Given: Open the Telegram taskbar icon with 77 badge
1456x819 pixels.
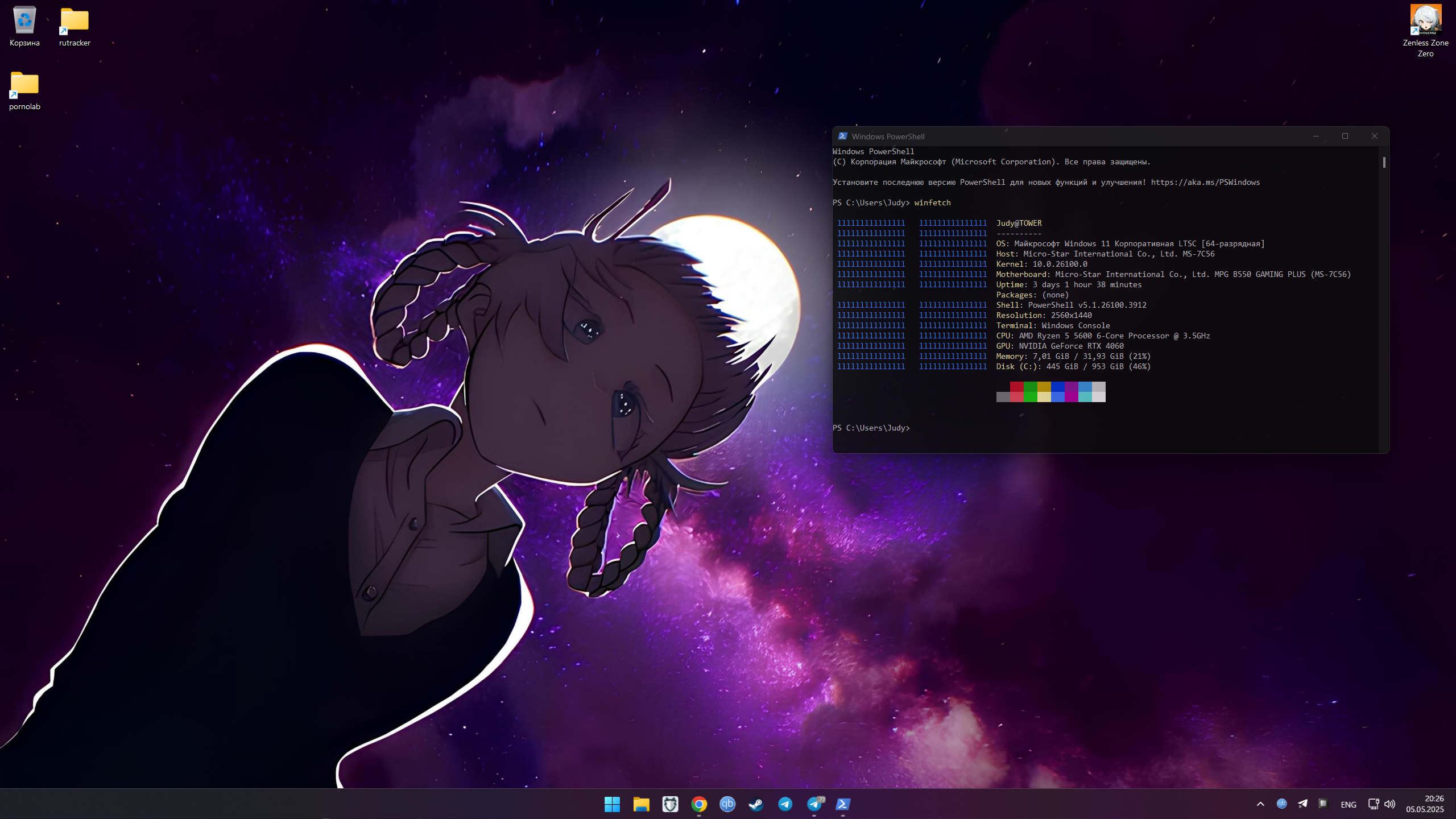Looking at the screenshot, I should point(814,804).
